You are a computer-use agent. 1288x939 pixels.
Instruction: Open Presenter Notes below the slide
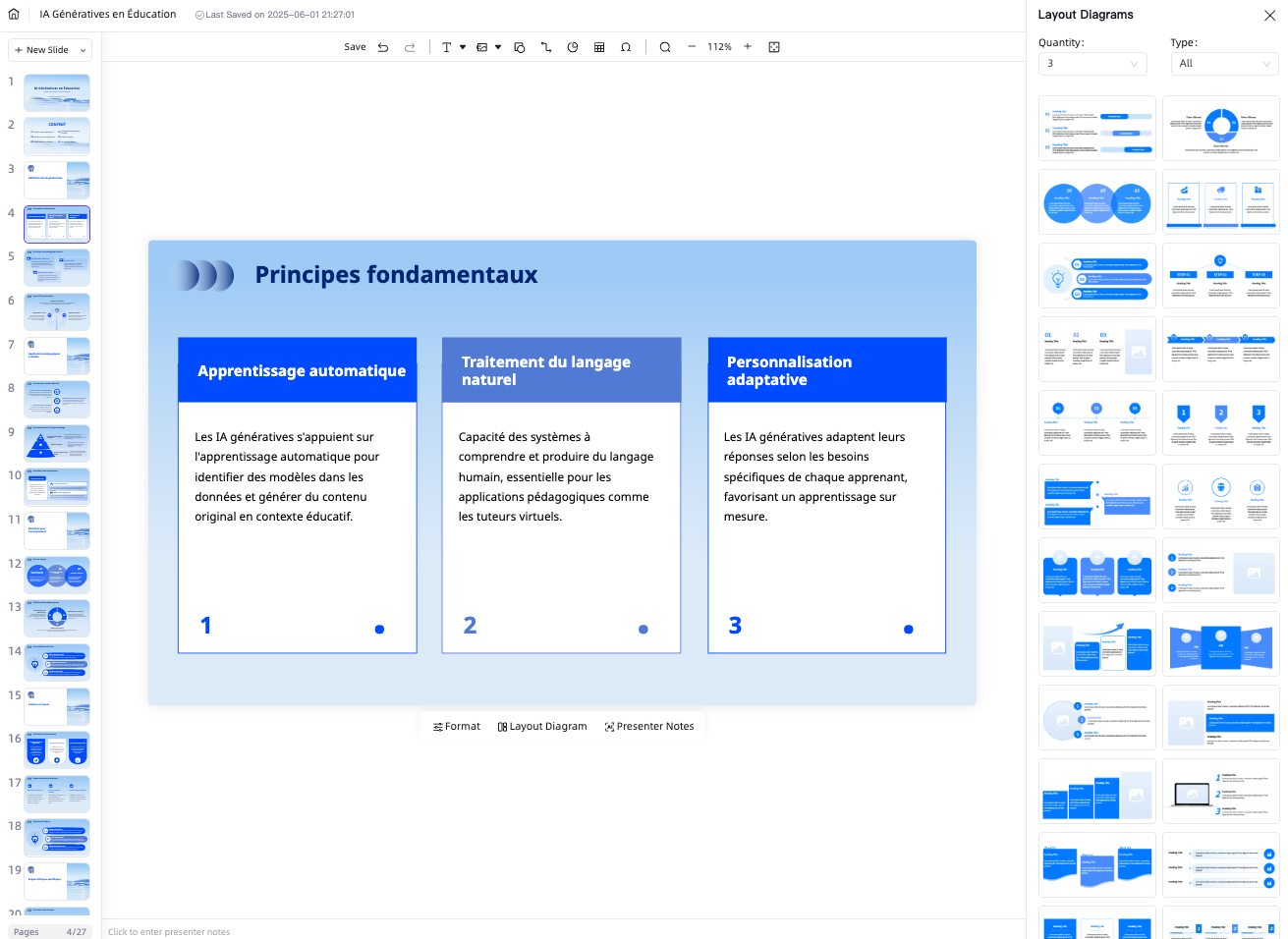click(x=649, y=727)
